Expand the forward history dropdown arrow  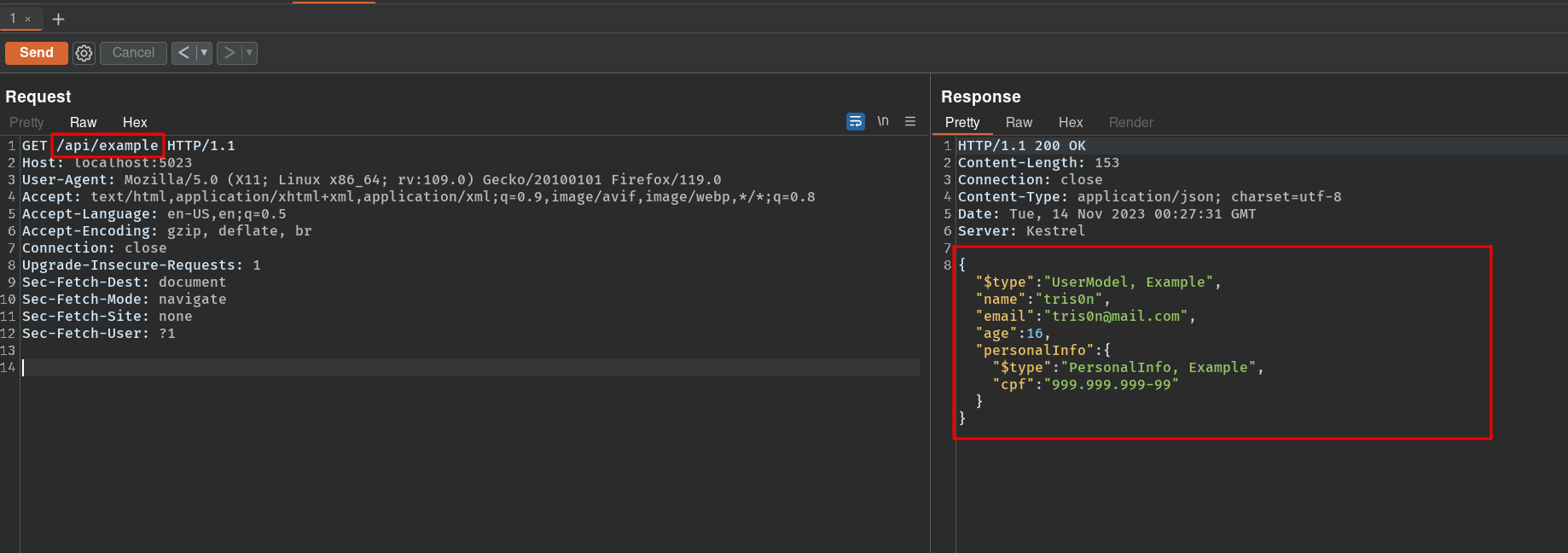pos(249,53)
